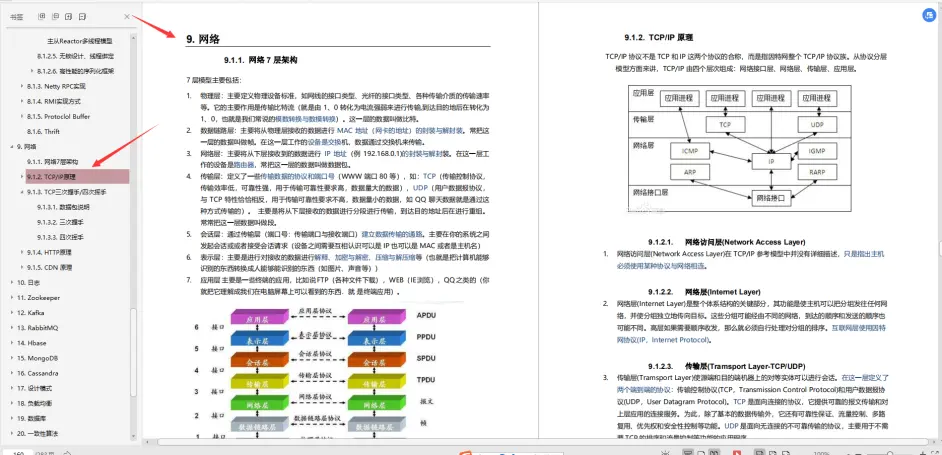
Task: Click the ICMP box in the diagram
Action: (690, 151)
